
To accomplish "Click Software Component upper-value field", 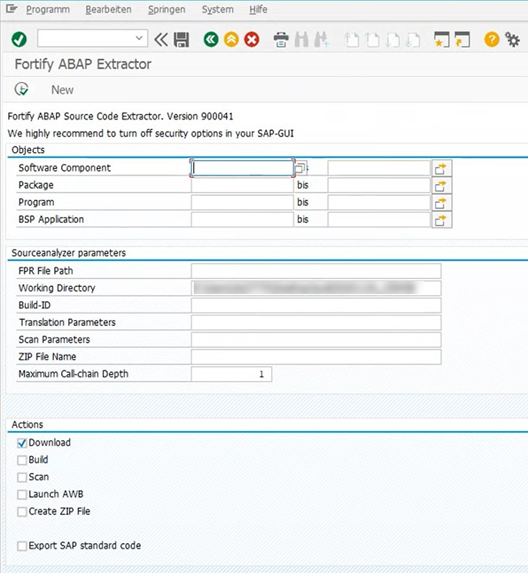I will tap(379, 168).
